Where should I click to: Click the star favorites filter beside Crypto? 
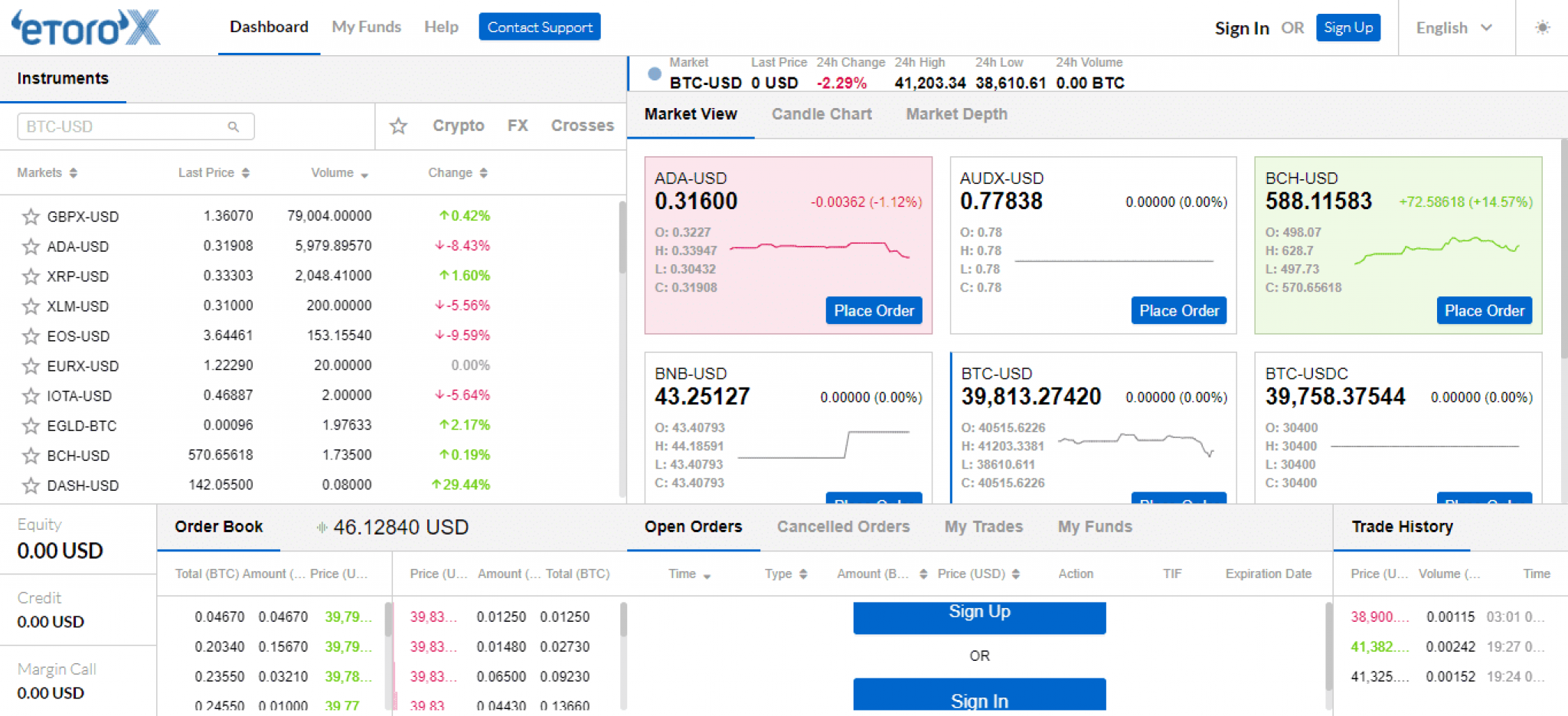(398, 126)
